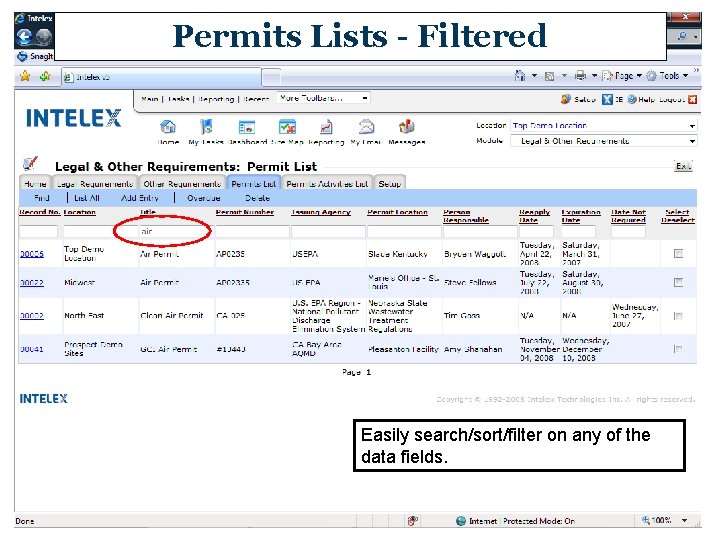Click the Permit Number filter field

pos(252,231)
